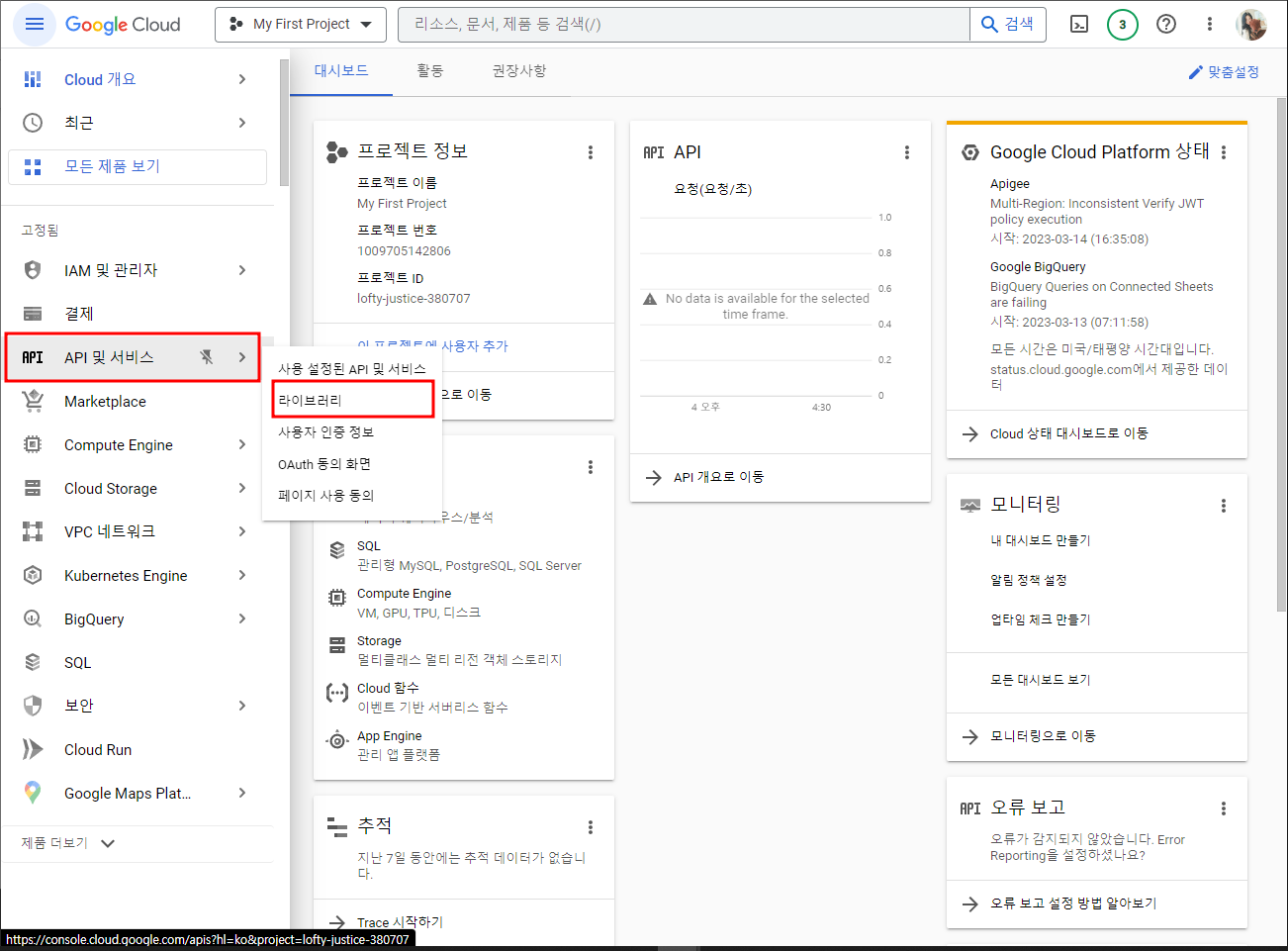Screen dimensions: 1288x951
Task: Open the help question mark icon
Action: tap(1166, 24)
